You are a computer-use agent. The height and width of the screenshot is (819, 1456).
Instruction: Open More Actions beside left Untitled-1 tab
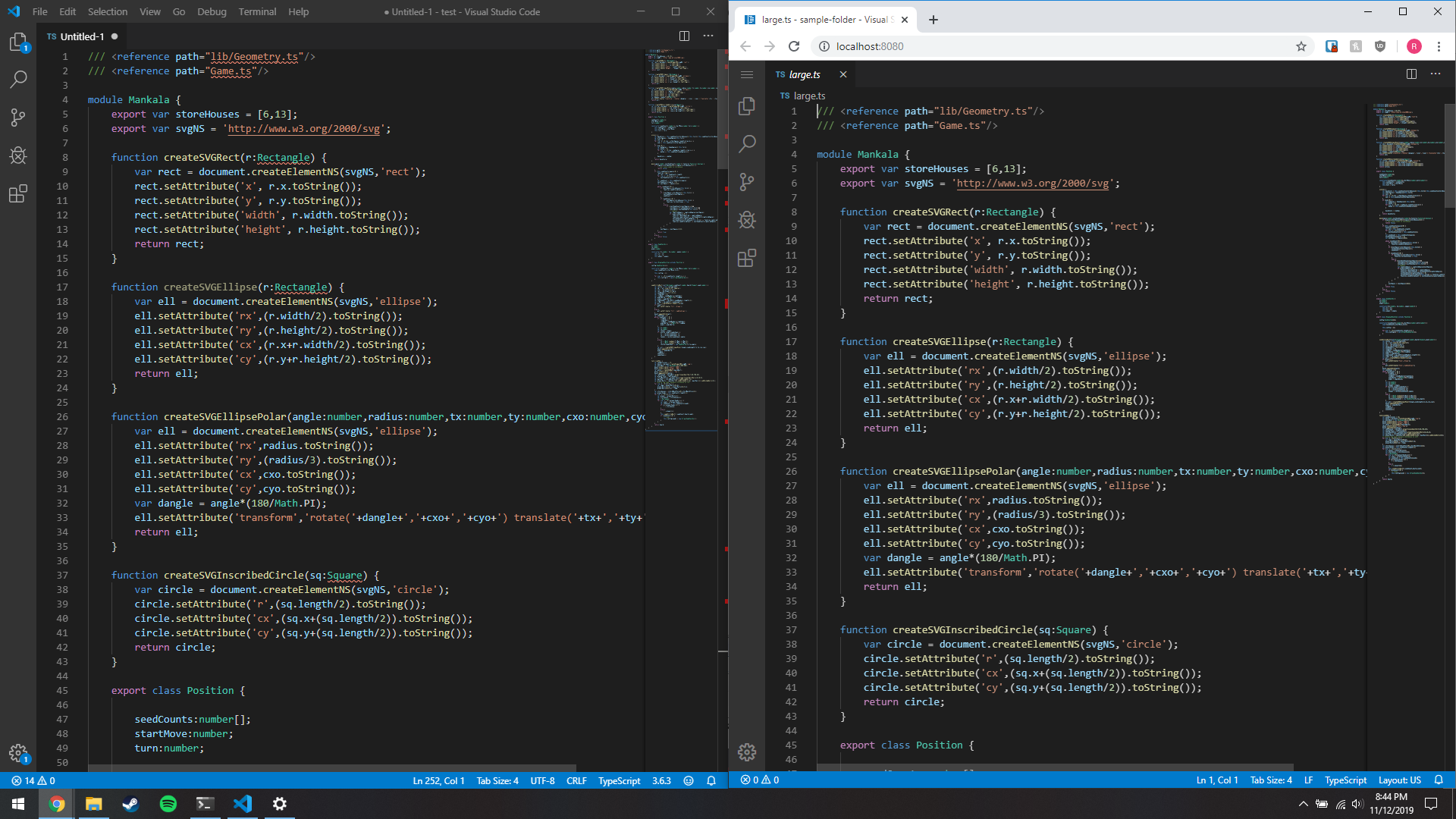click(x=708, y=36)
